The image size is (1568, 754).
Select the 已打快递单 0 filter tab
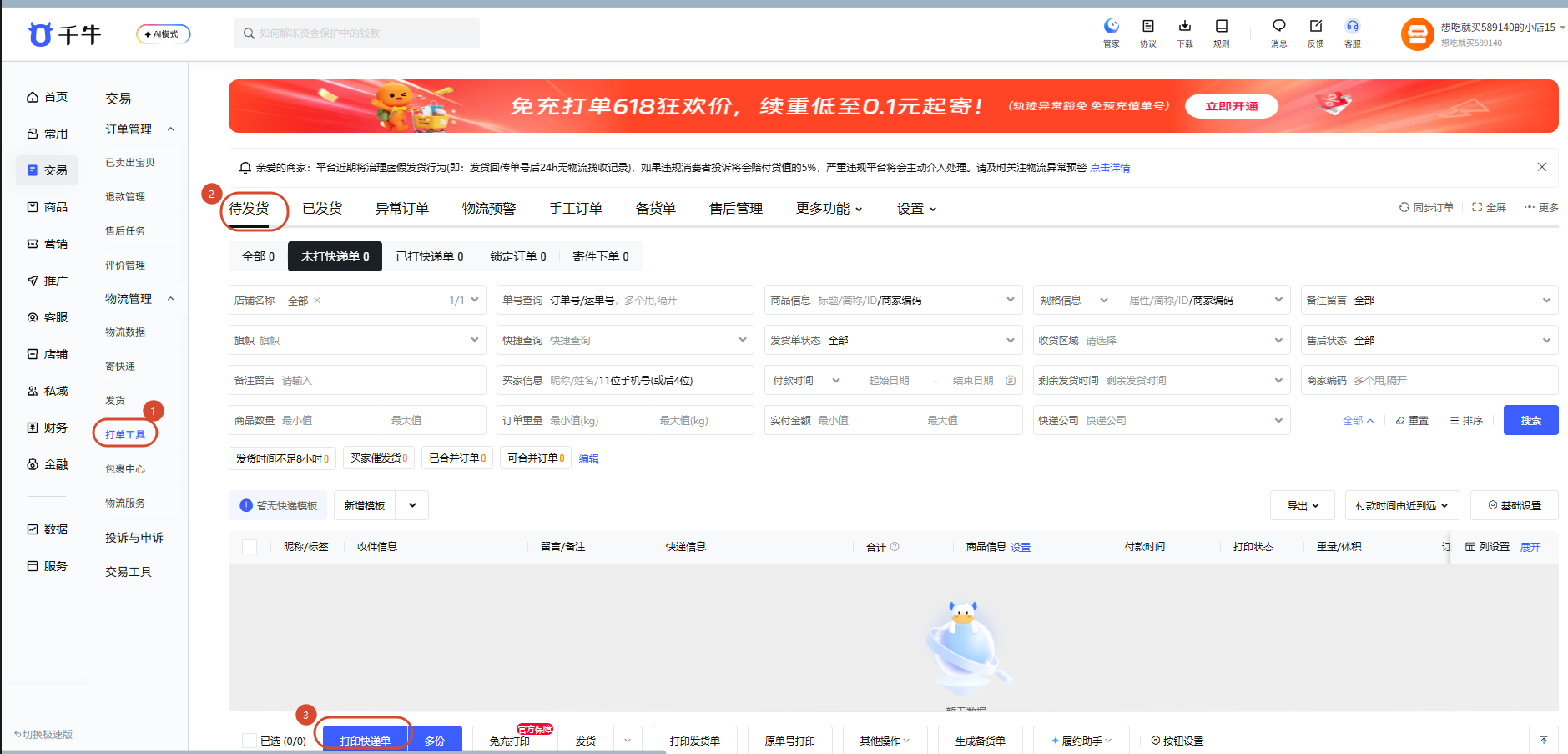coord(430,256)
